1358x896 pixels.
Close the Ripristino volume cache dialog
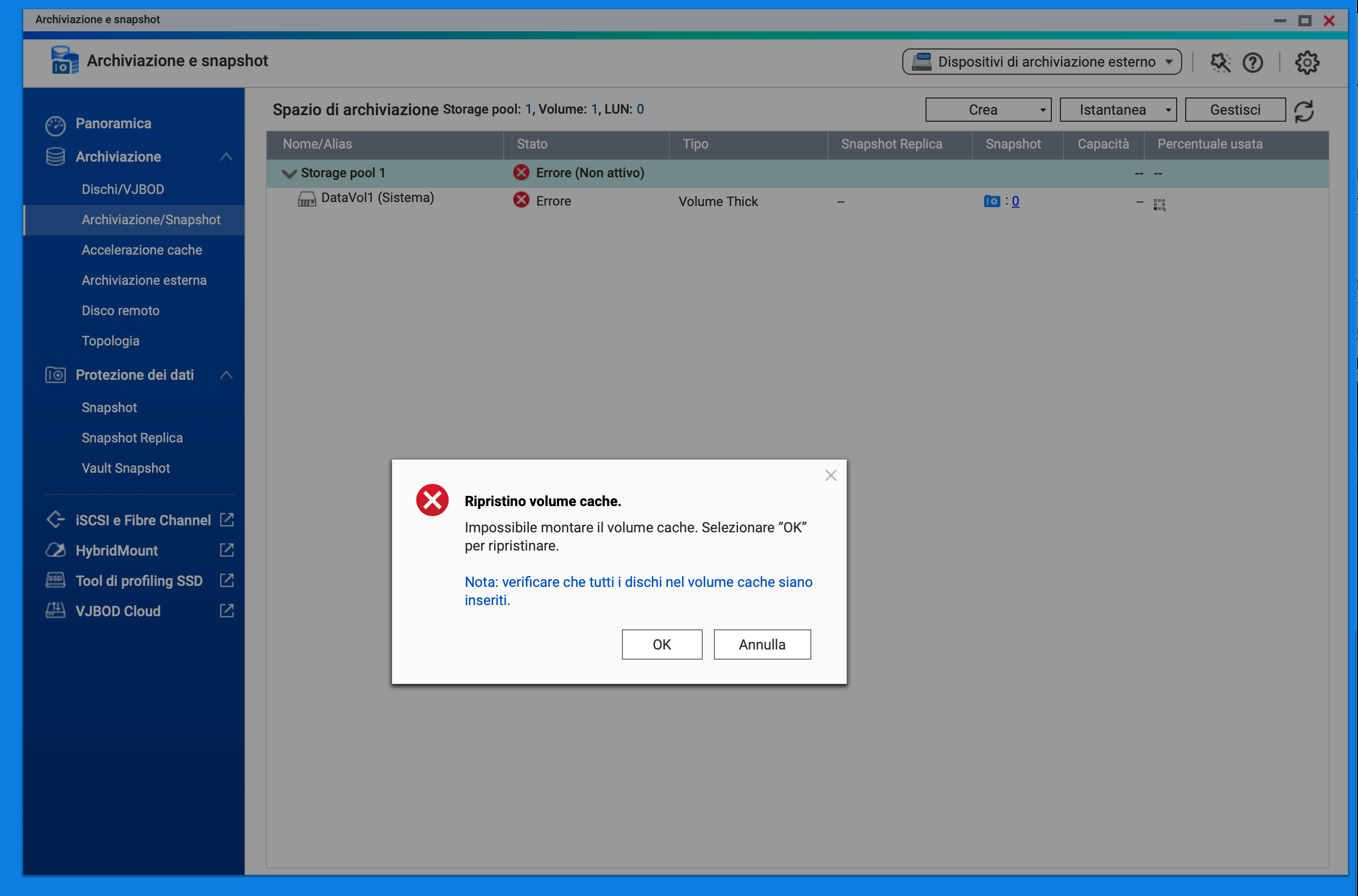tap(831, 475)
